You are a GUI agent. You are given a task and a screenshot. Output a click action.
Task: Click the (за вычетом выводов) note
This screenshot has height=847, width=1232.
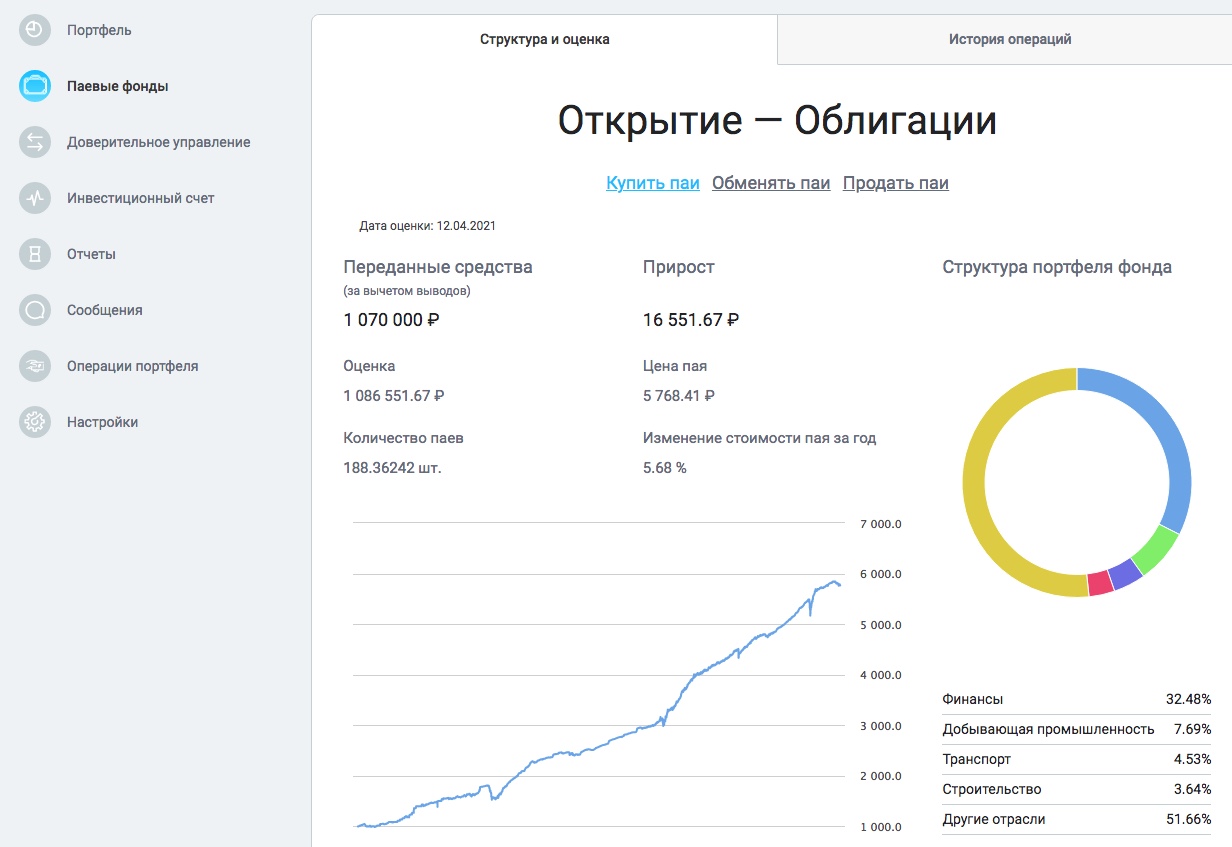(407, 291)
